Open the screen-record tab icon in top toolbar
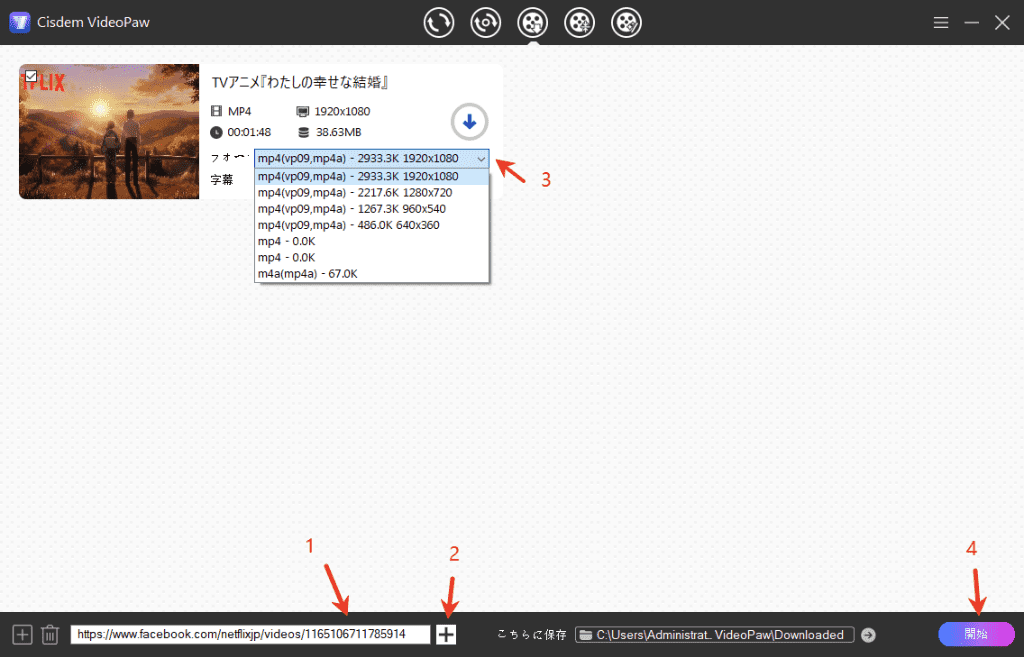This screenshot has width=1024, height=657. (485, 23)
